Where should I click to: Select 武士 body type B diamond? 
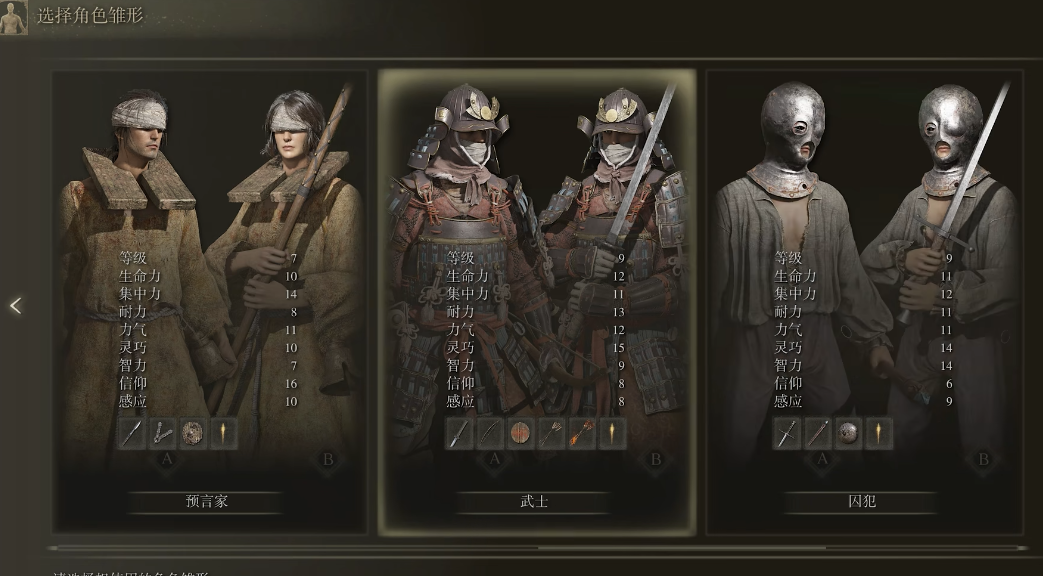655,460
